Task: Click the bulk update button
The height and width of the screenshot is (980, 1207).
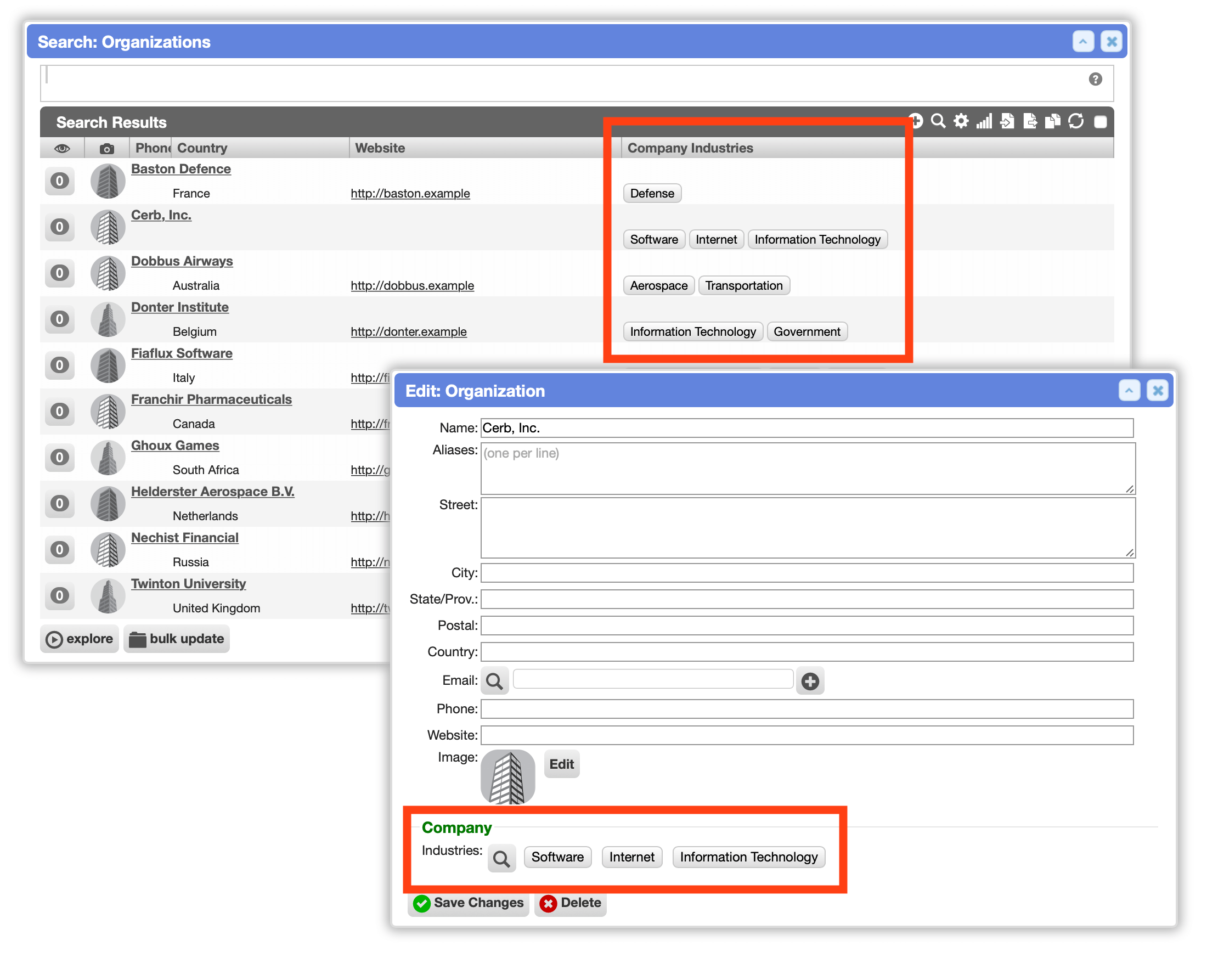Action: click(177, 640)
